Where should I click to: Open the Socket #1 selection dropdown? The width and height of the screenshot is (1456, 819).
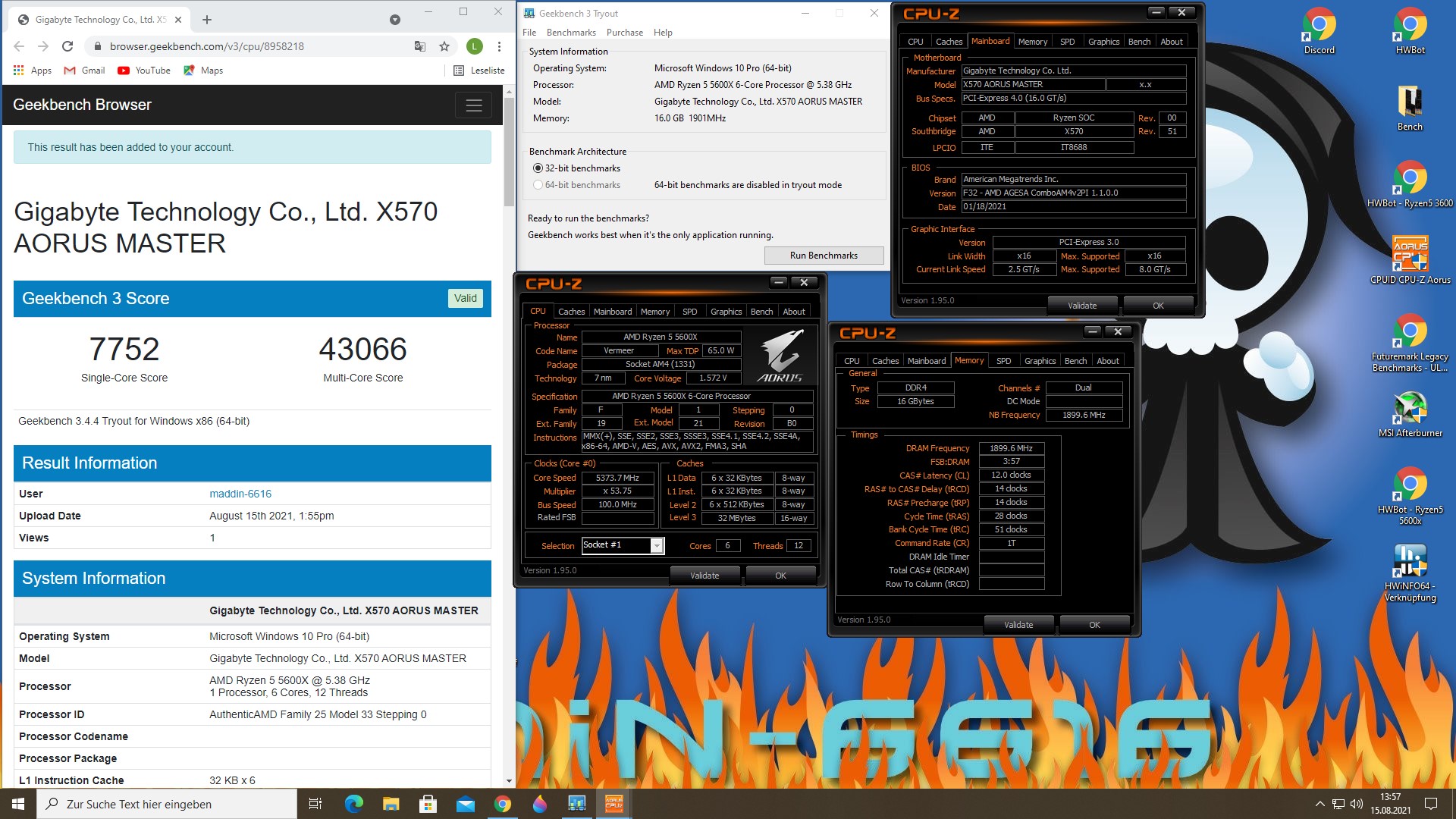pos(657,546)
